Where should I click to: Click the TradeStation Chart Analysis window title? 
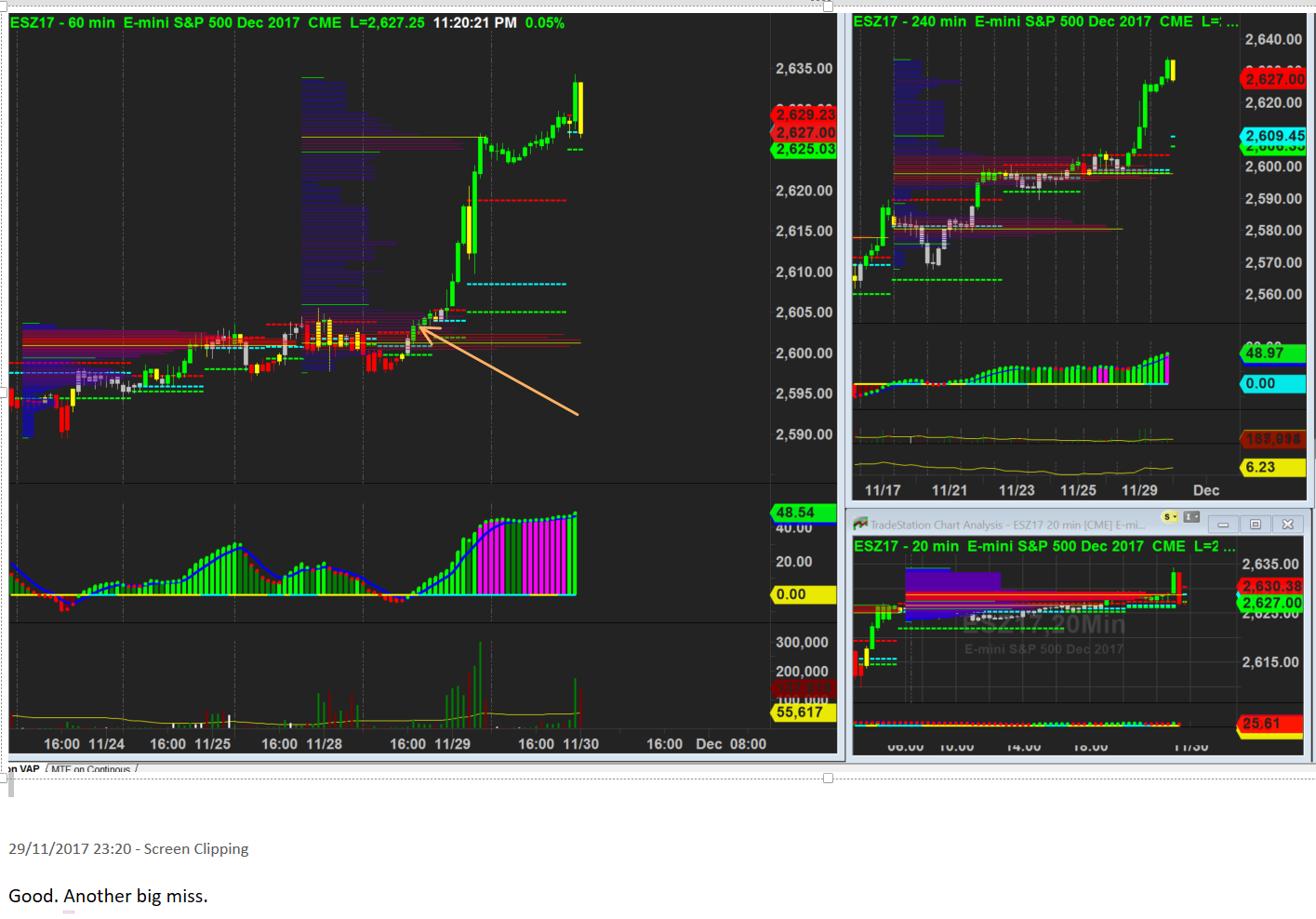point(1008,526)
